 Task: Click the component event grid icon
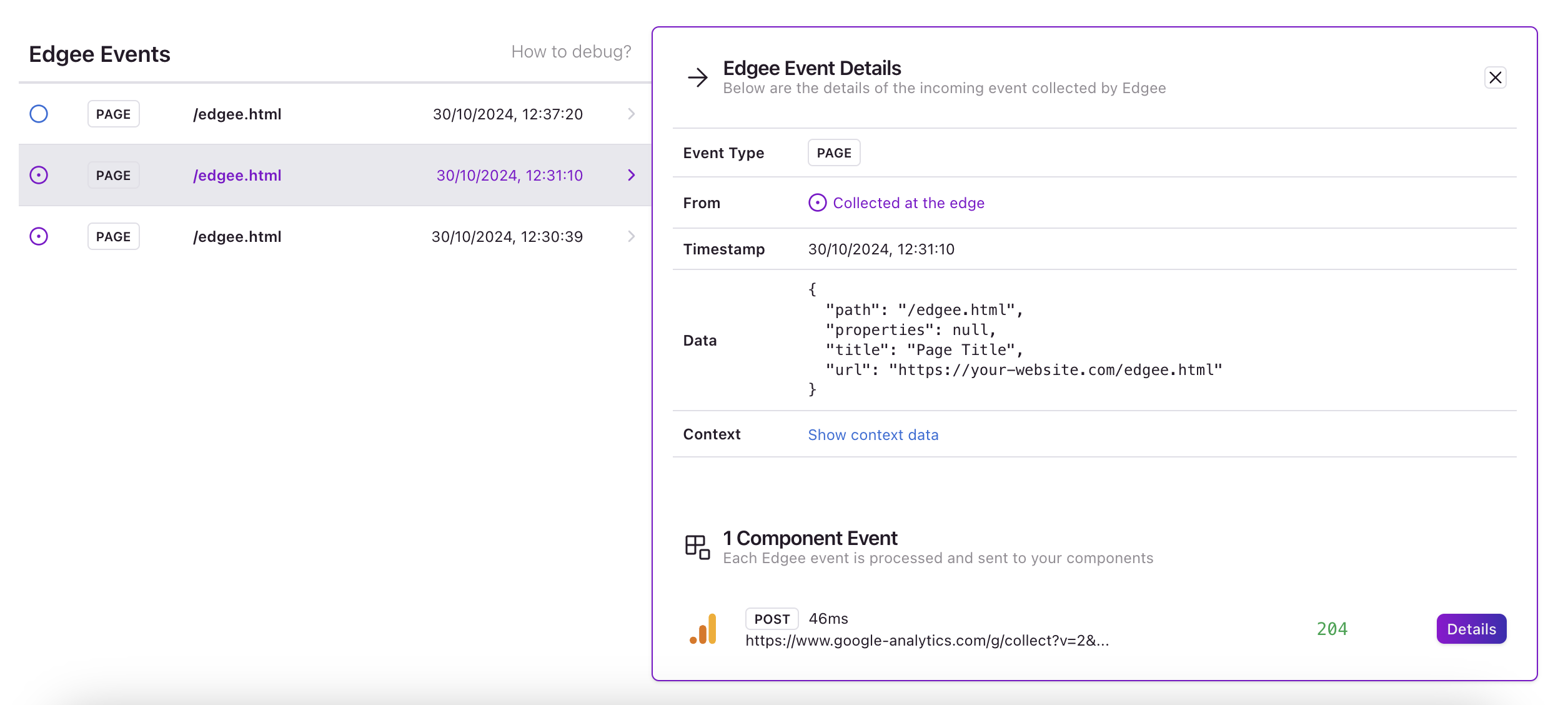pyautogui.click(x=697, y=546)
